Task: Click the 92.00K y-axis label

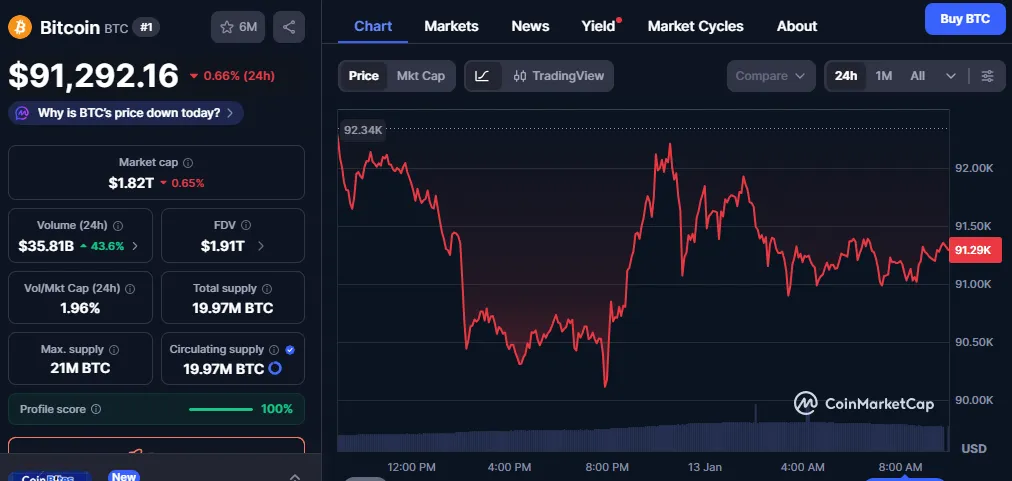Action: (973, 168)
